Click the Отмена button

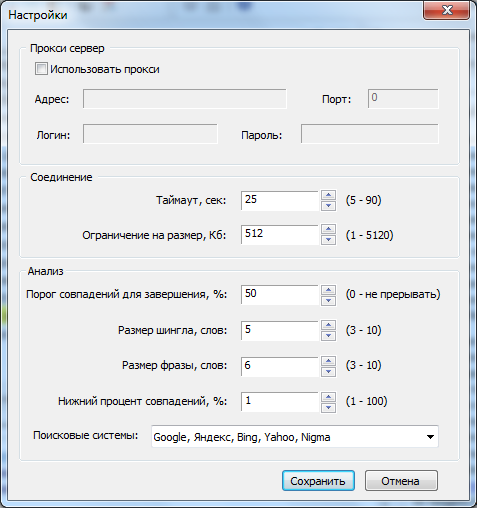click(x=401, y=481)
